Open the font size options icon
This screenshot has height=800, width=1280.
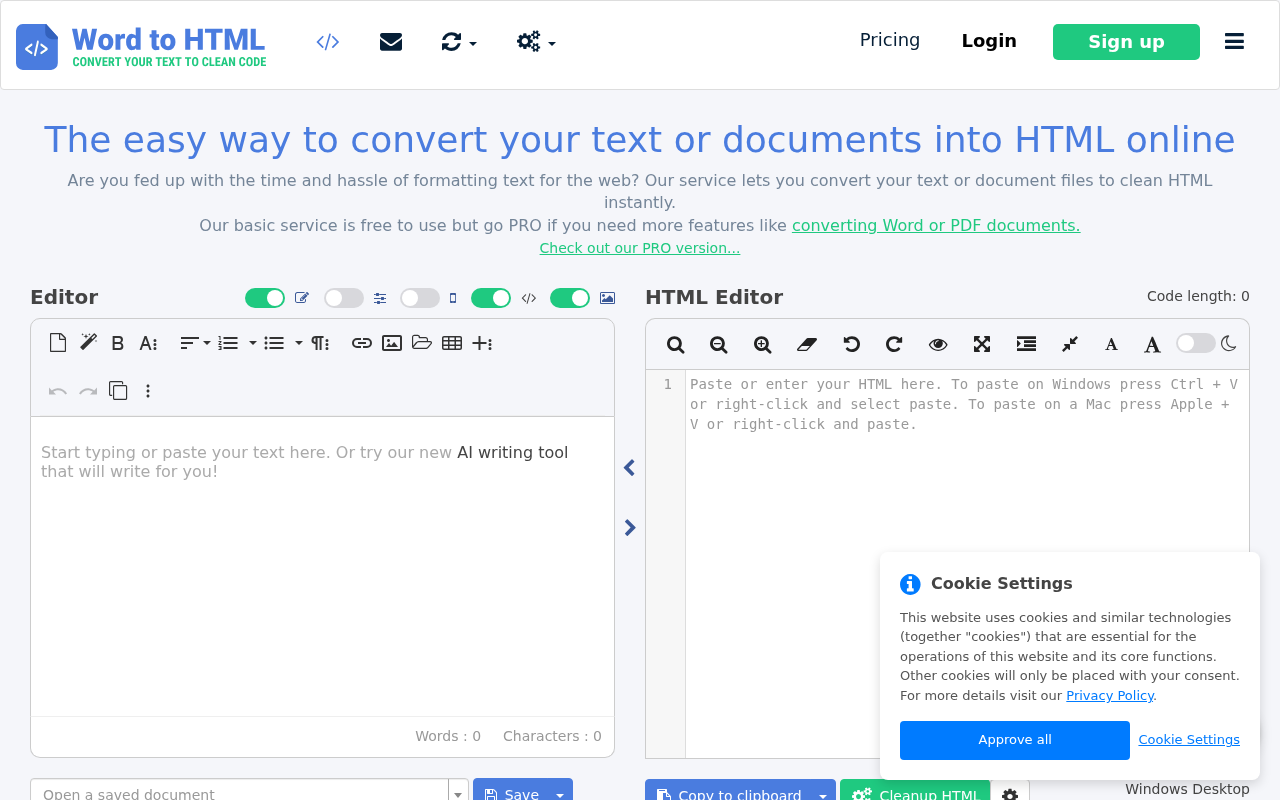click(148, 343)
